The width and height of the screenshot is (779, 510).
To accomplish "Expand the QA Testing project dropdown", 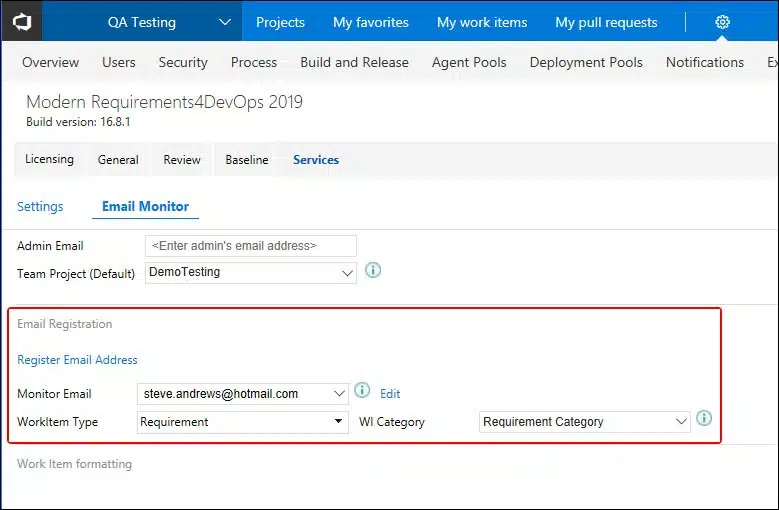I will tap(224, 22).
